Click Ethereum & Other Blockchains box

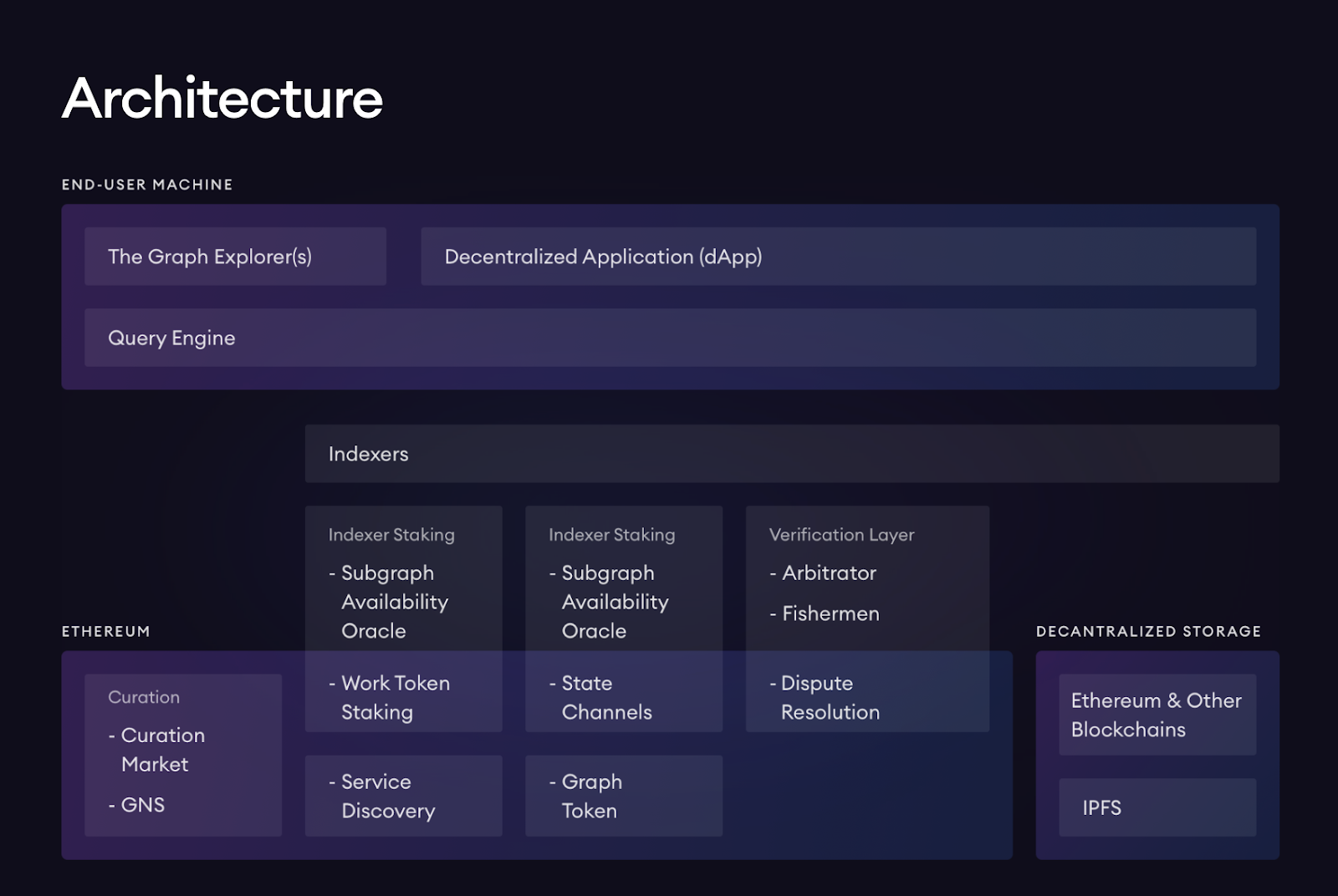(x=1157, y=715)
